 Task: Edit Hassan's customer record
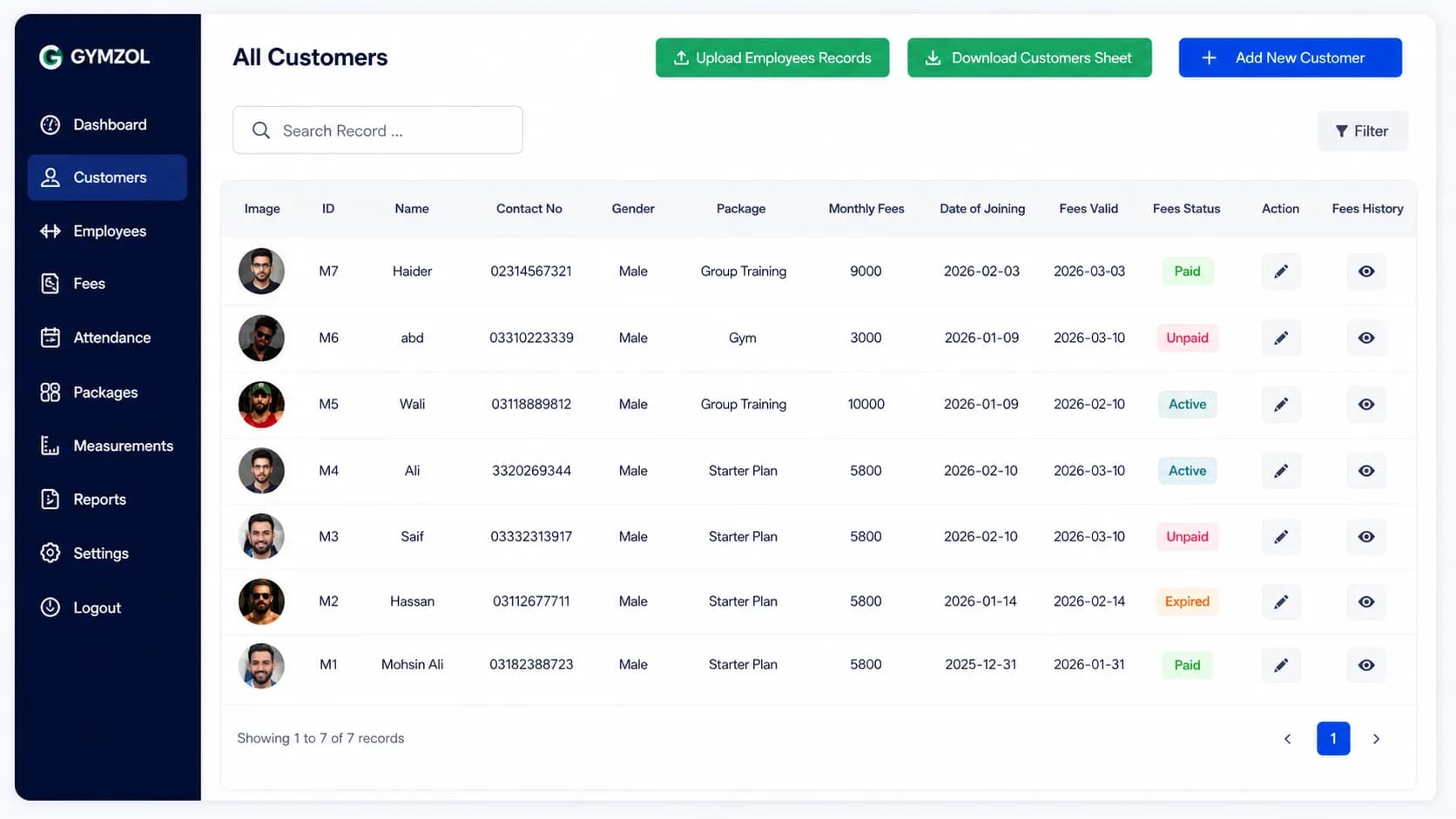[x=1281, y=601]
